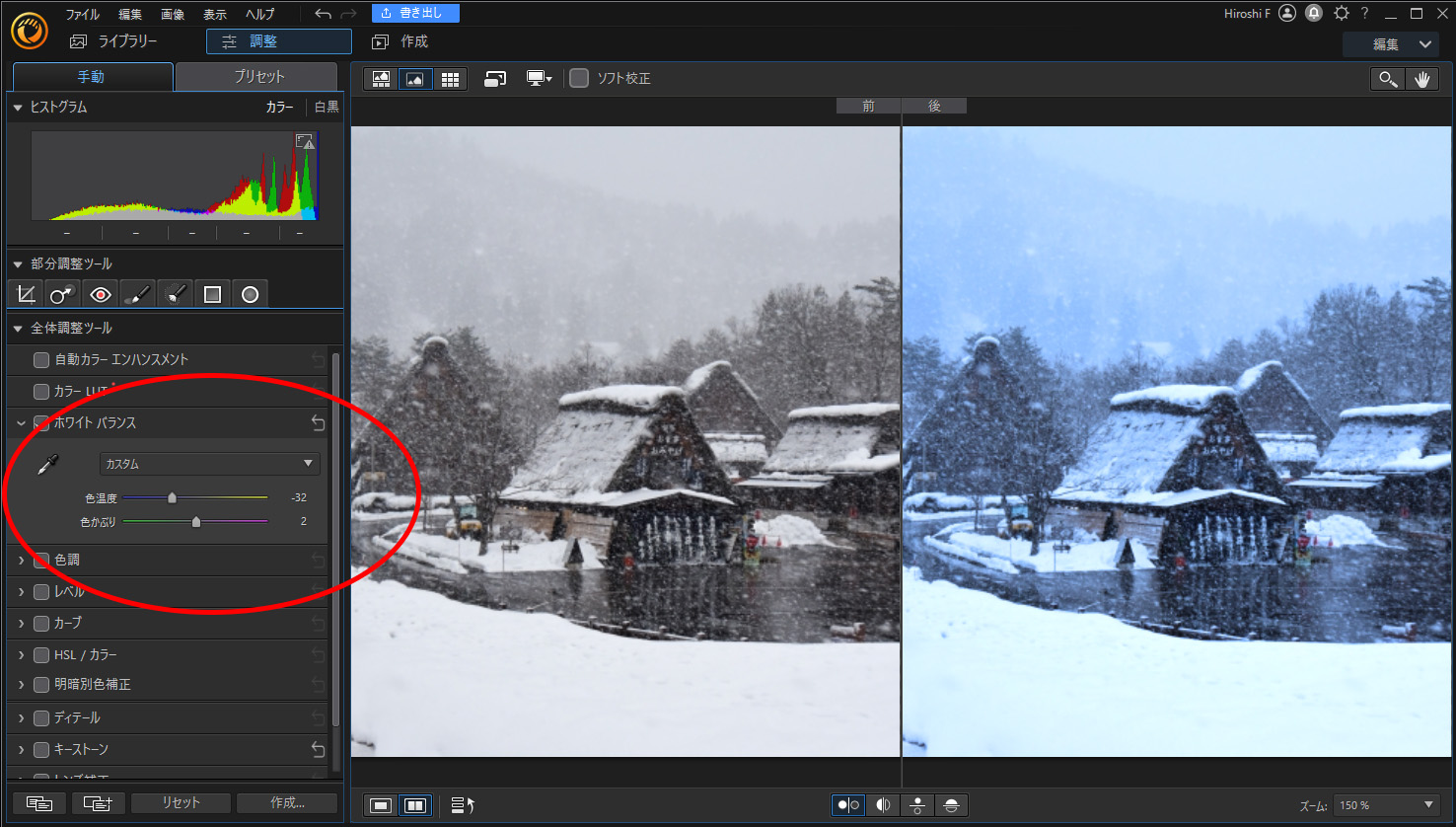Switch histogram to 白黒
1456x827 pixels.
(x=327, y=108)
